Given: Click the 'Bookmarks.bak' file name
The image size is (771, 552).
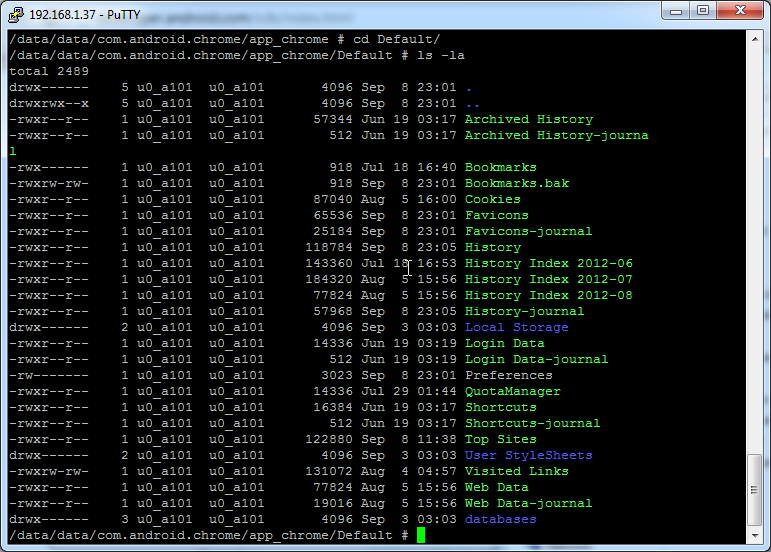Looking at the screenshot, I should pyautogui.click(x=517, y=183).
